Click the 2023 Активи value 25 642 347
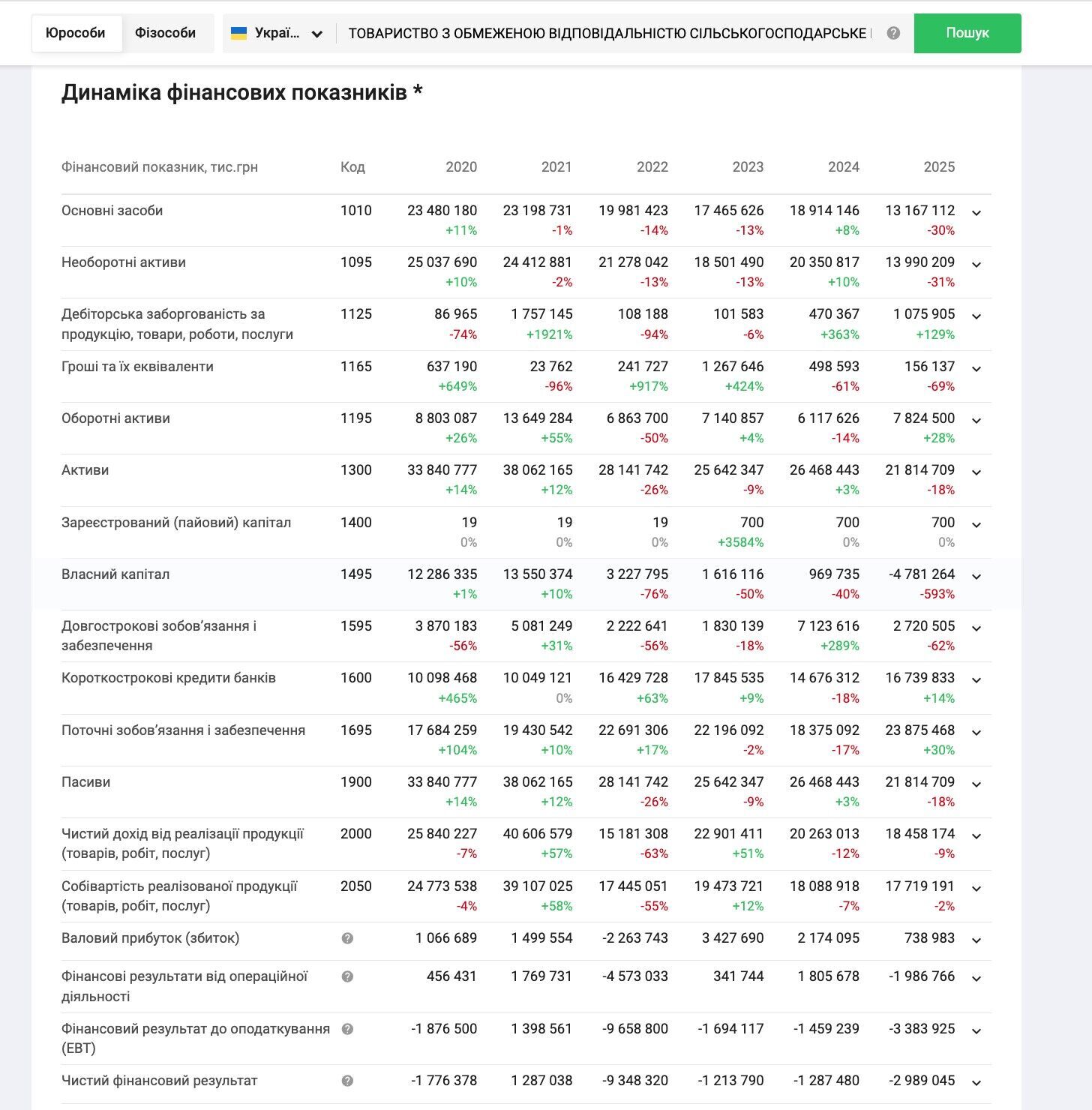Viewport: 1092px width, 1110px height. pos(729,470)
